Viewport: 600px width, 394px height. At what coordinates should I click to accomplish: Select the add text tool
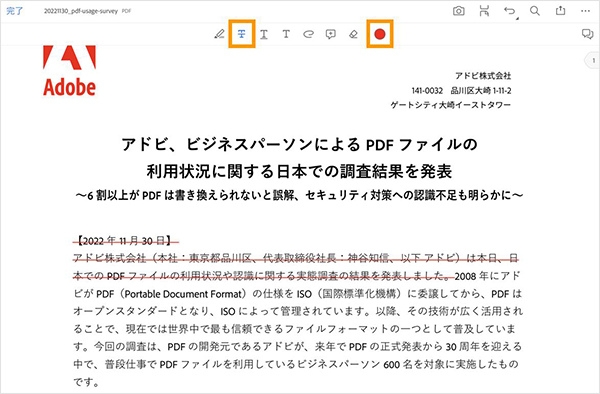(286, 34)
